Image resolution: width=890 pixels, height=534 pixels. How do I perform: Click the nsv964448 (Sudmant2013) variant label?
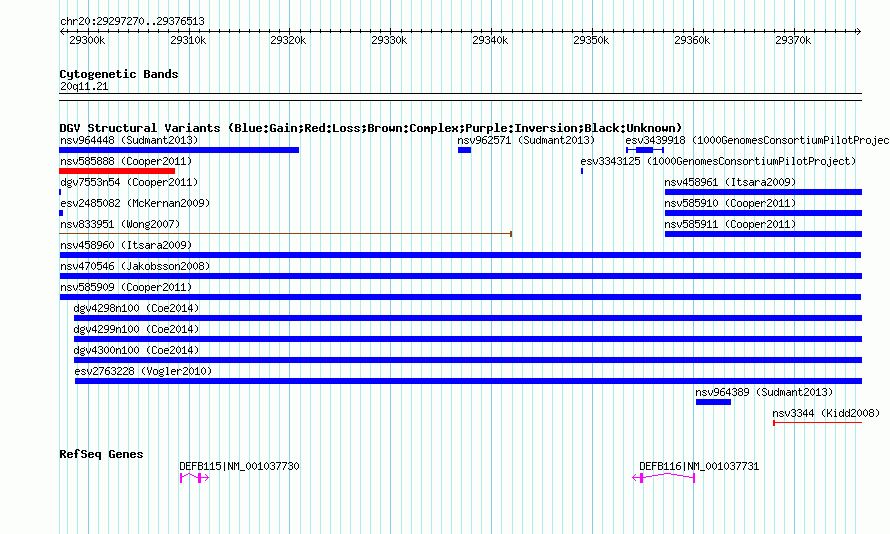tap(129, 140)
